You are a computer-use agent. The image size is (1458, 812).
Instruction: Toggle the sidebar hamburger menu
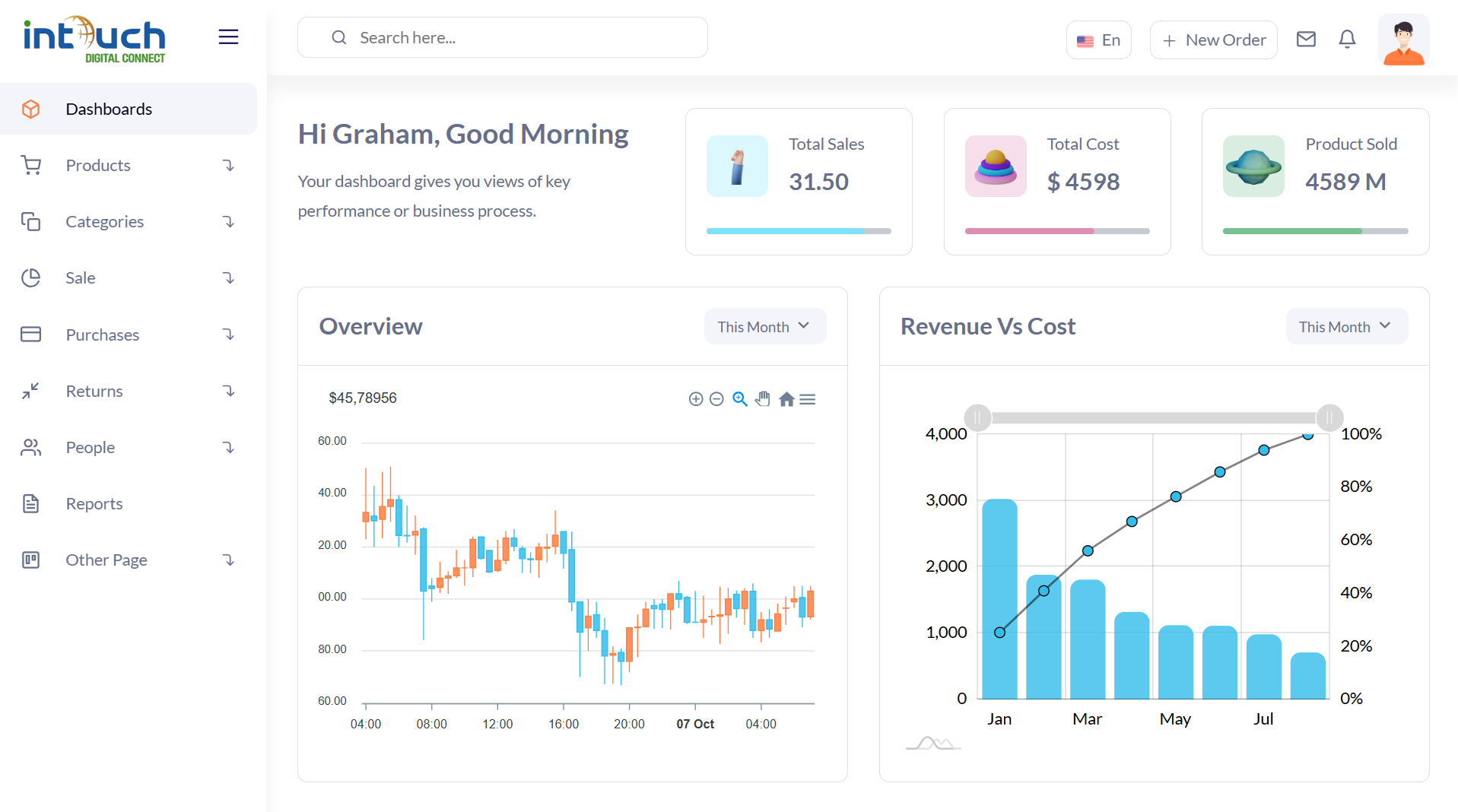228,36
